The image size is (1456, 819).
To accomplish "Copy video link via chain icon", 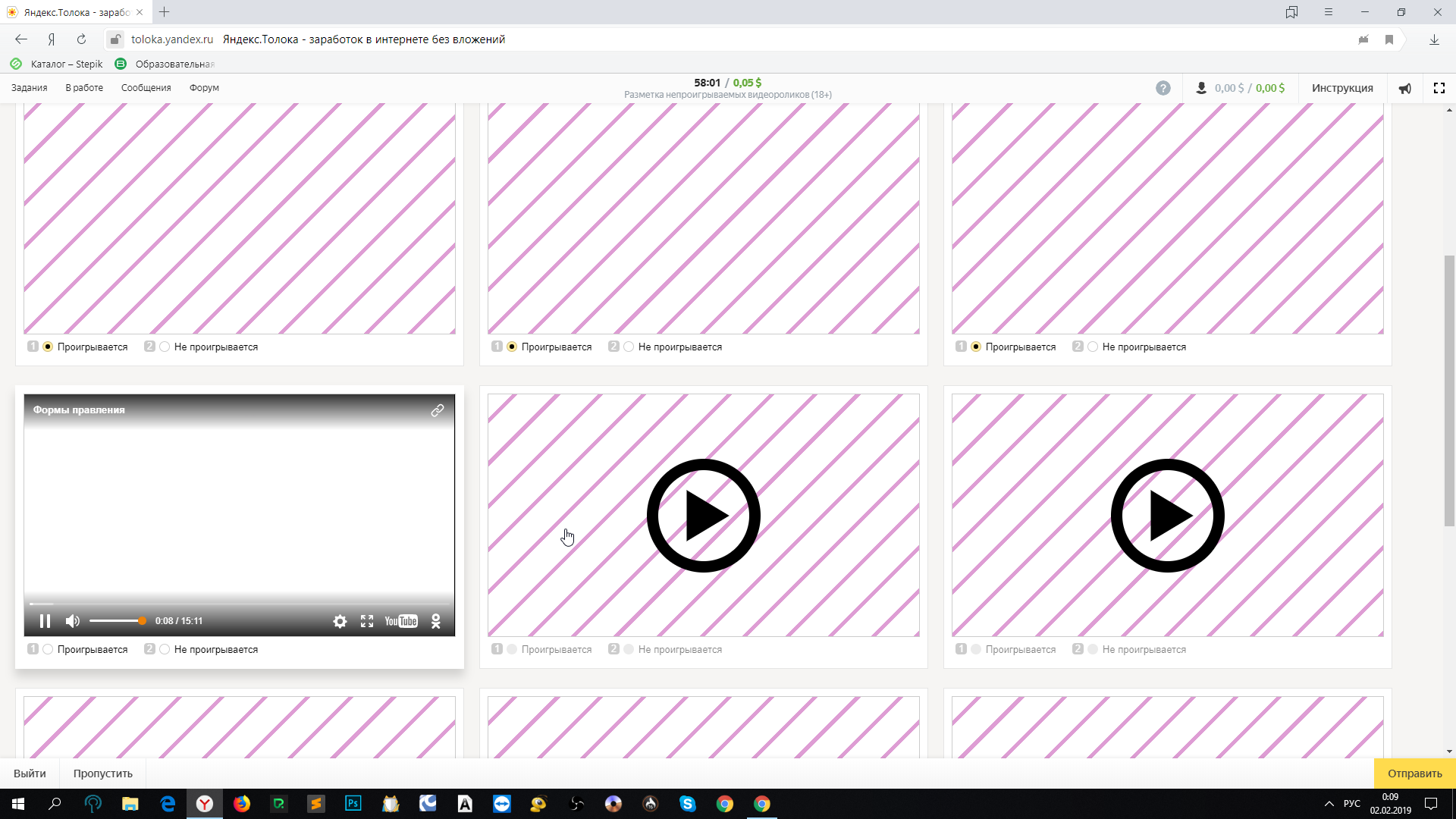I will click(438, 410).
